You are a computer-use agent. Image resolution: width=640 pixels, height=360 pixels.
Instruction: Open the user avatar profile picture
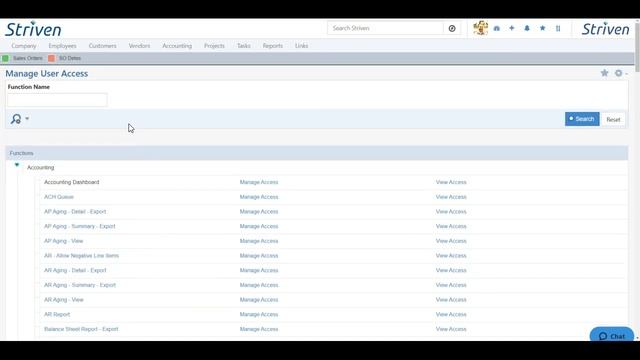coord(480,28)
